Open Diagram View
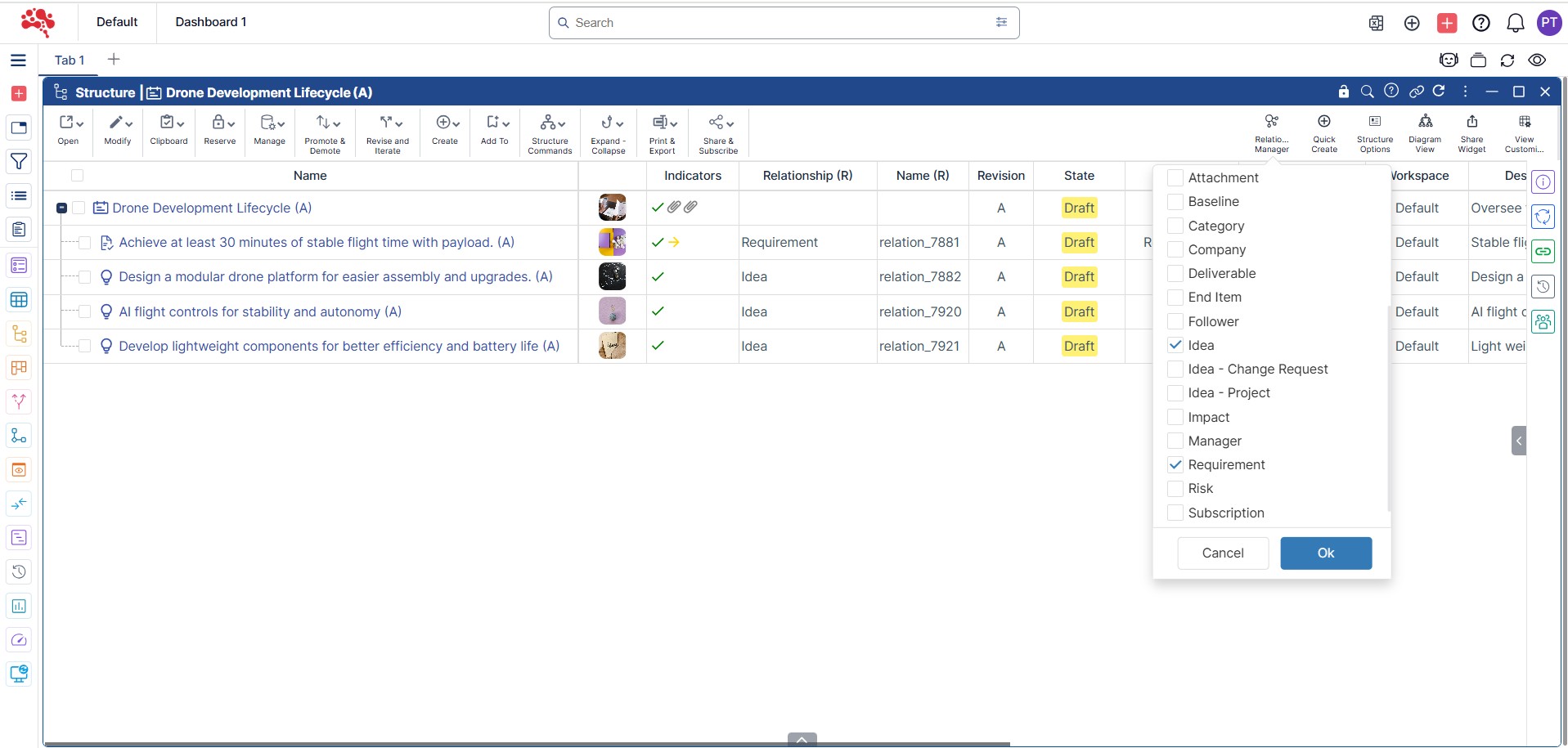 point(1425,132)
